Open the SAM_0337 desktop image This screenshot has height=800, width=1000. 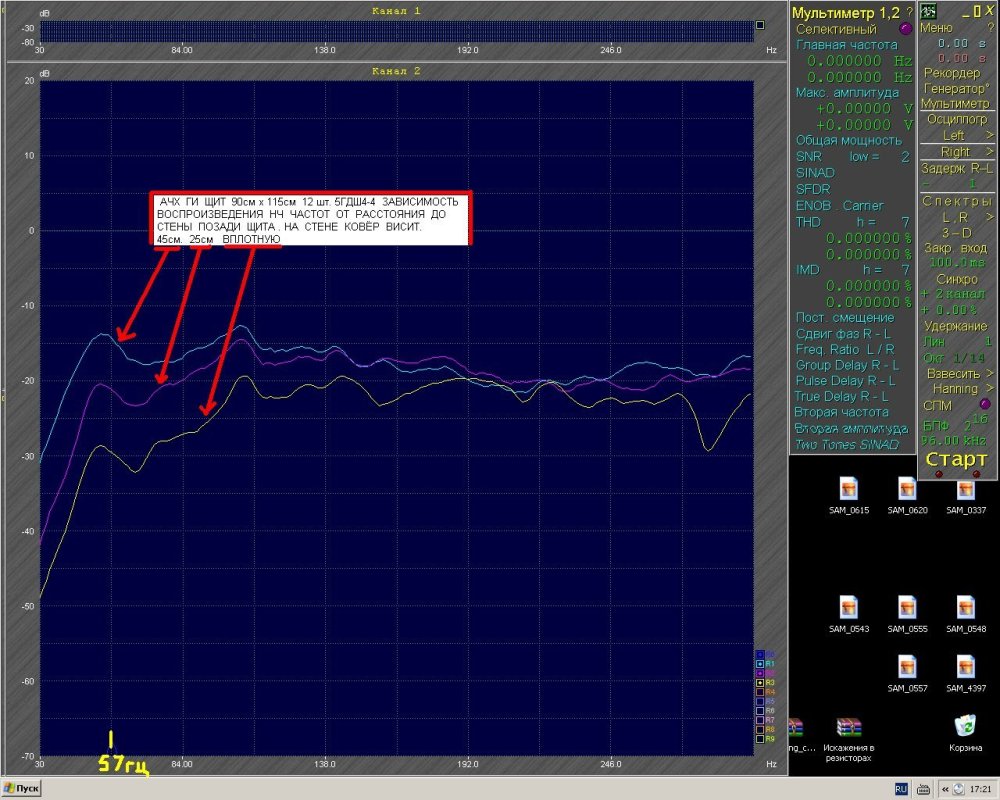[x=964, y=489]
